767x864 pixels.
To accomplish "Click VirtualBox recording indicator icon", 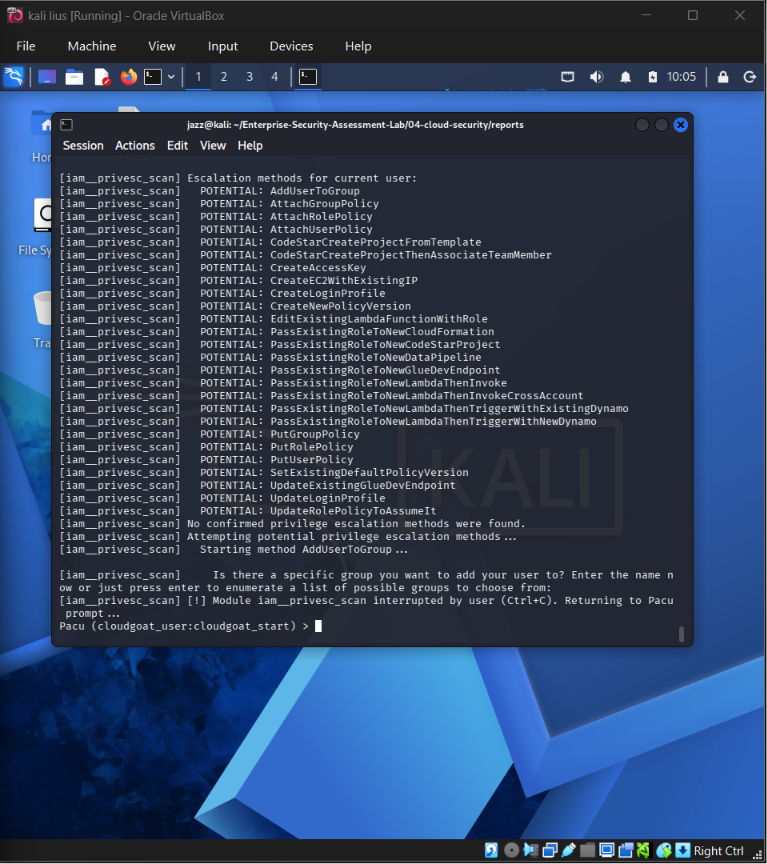I will point(625,850).
